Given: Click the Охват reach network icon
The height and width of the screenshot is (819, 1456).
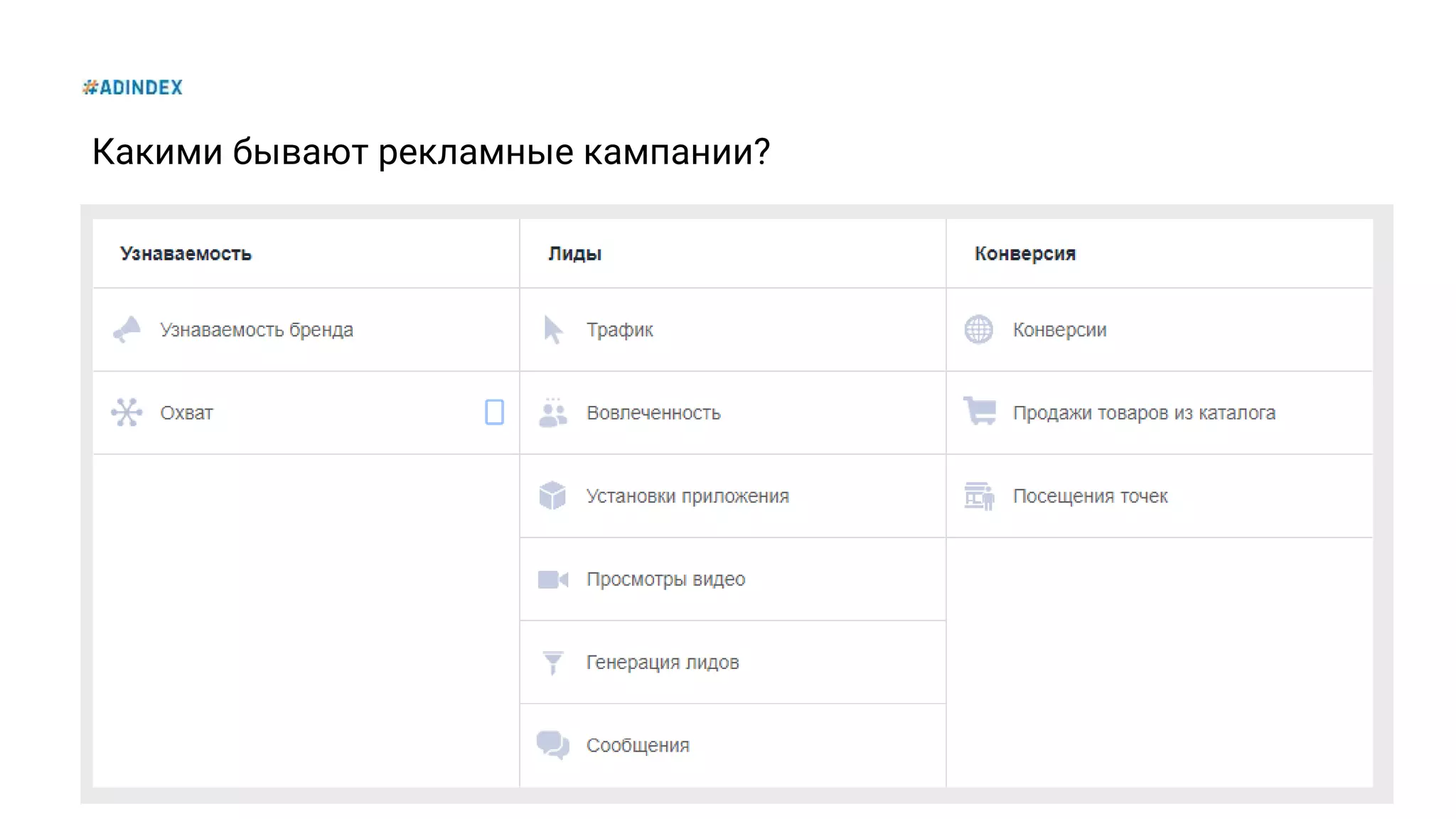Looking at the screenshot, I should 127,412.
